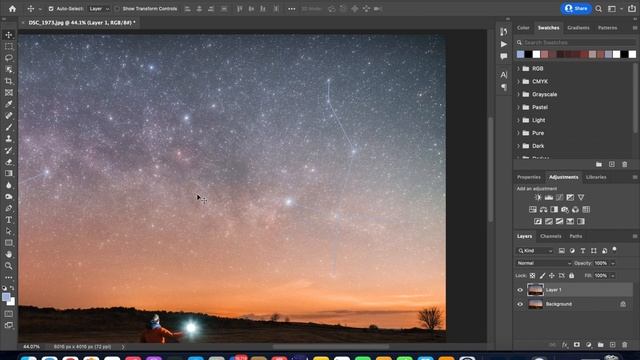Select the Move tool in the toolbox
This screenshot has height=360, width=640.
click(x=9, y=35)
